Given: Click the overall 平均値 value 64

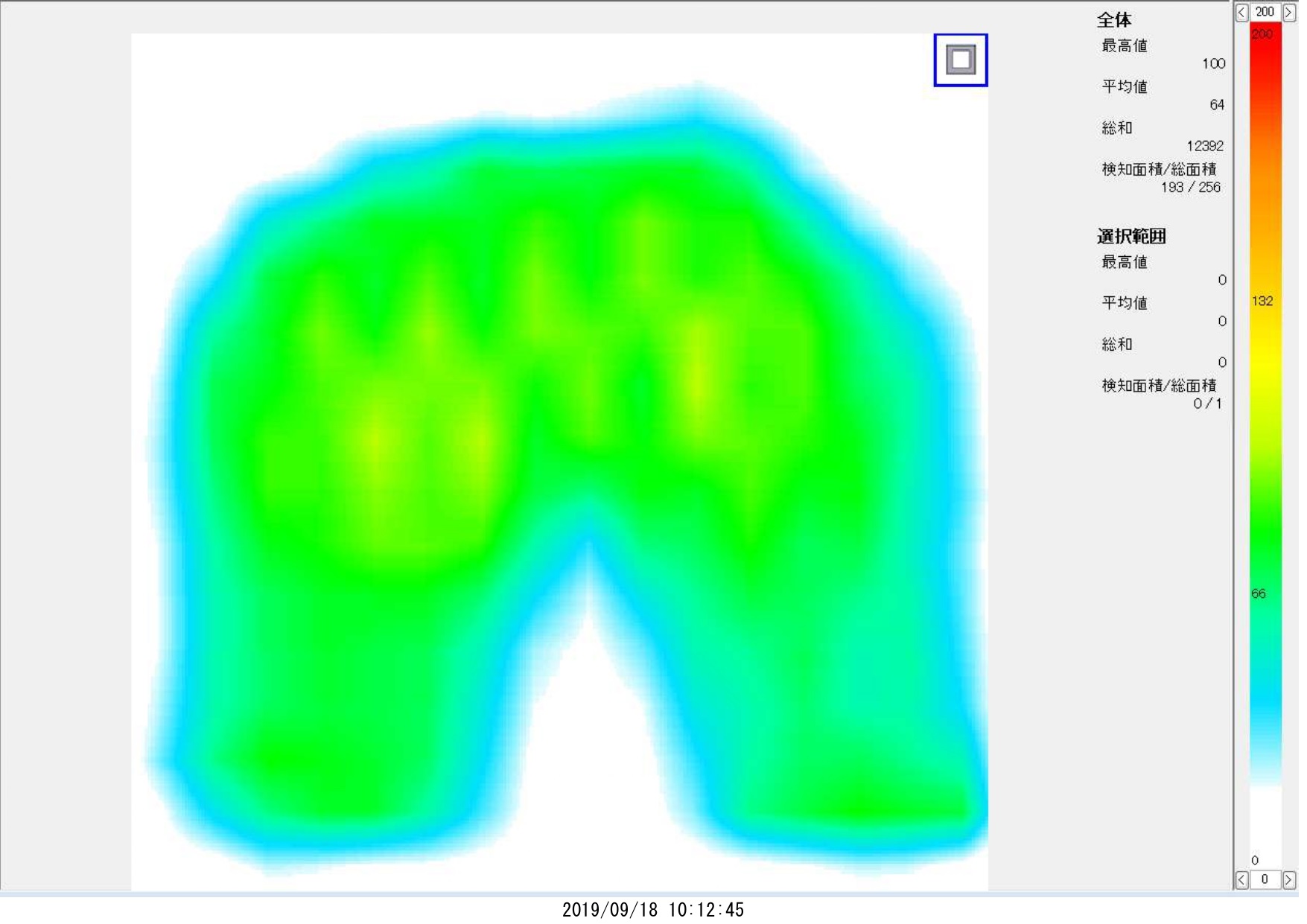Looking at the screenshot, I should 1217,105.
